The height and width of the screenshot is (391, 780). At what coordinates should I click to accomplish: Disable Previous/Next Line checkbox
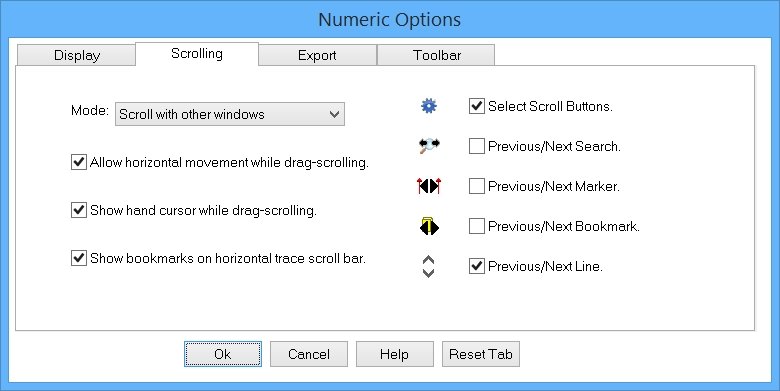tap(477, 266)
